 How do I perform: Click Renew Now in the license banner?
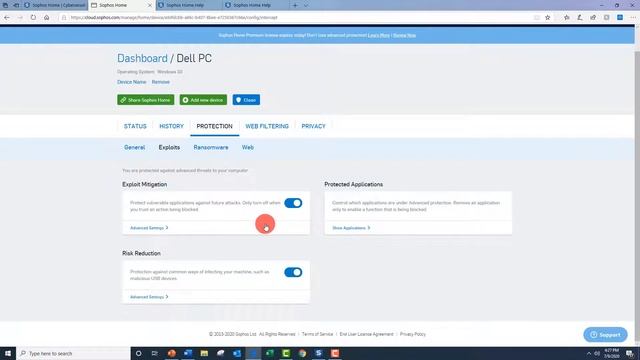[404, 36]
